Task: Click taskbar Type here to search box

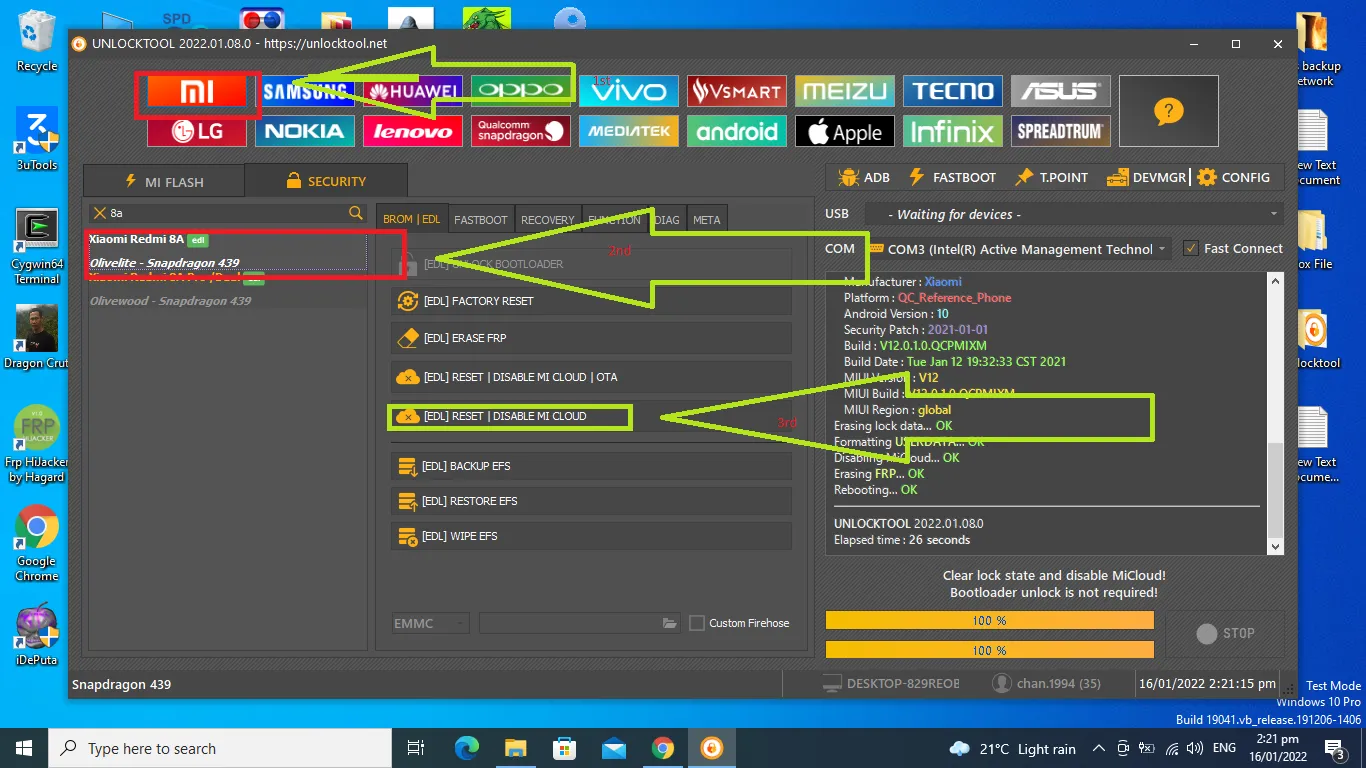Action: 220,748
